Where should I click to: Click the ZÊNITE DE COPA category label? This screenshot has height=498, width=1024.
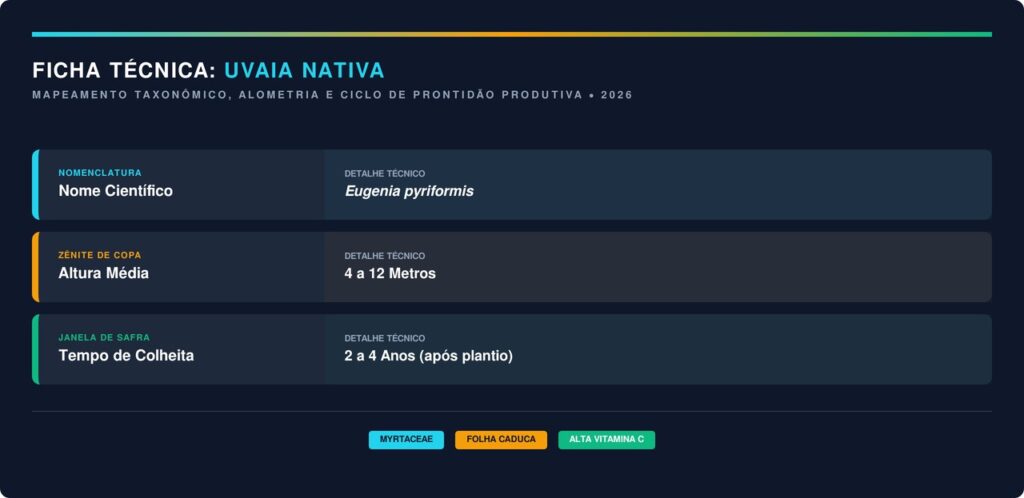click(100, 255)
